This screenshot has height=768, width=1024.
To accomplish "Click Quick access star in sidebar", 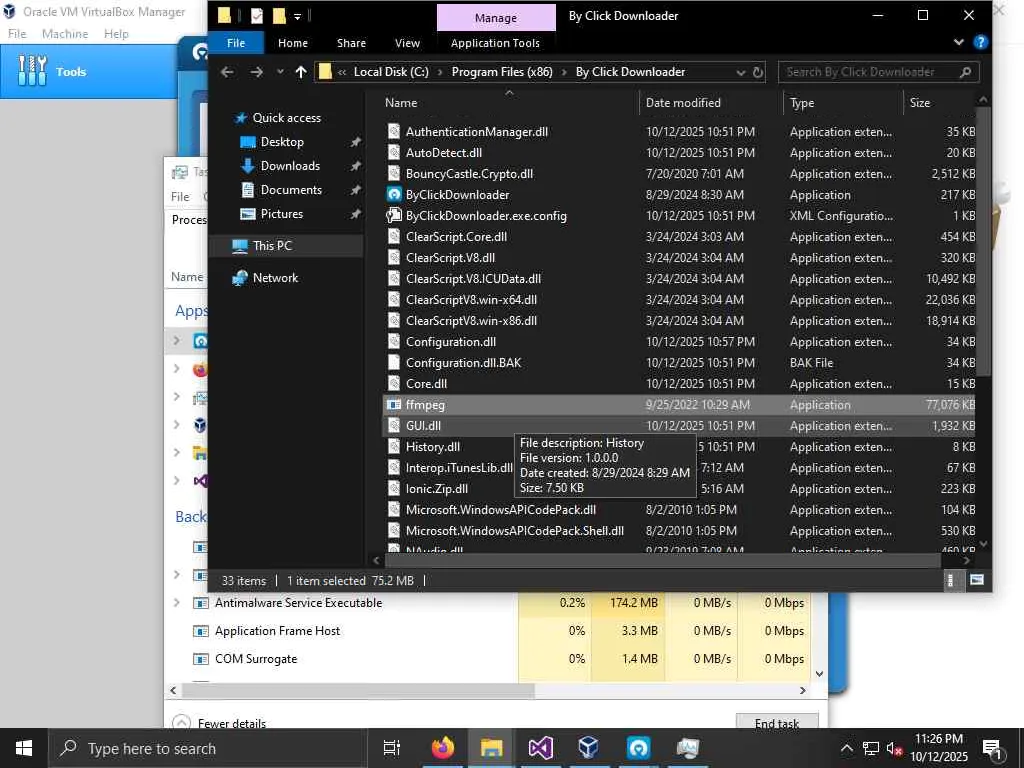I will point(240,118).
